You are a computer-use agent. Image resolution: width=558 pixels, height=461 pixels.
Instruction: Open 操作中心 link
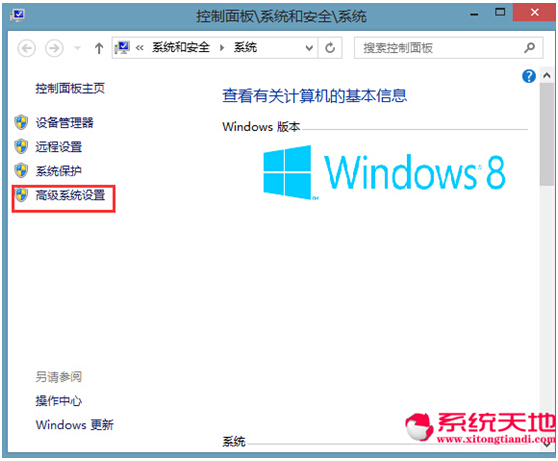pos(59,401)
